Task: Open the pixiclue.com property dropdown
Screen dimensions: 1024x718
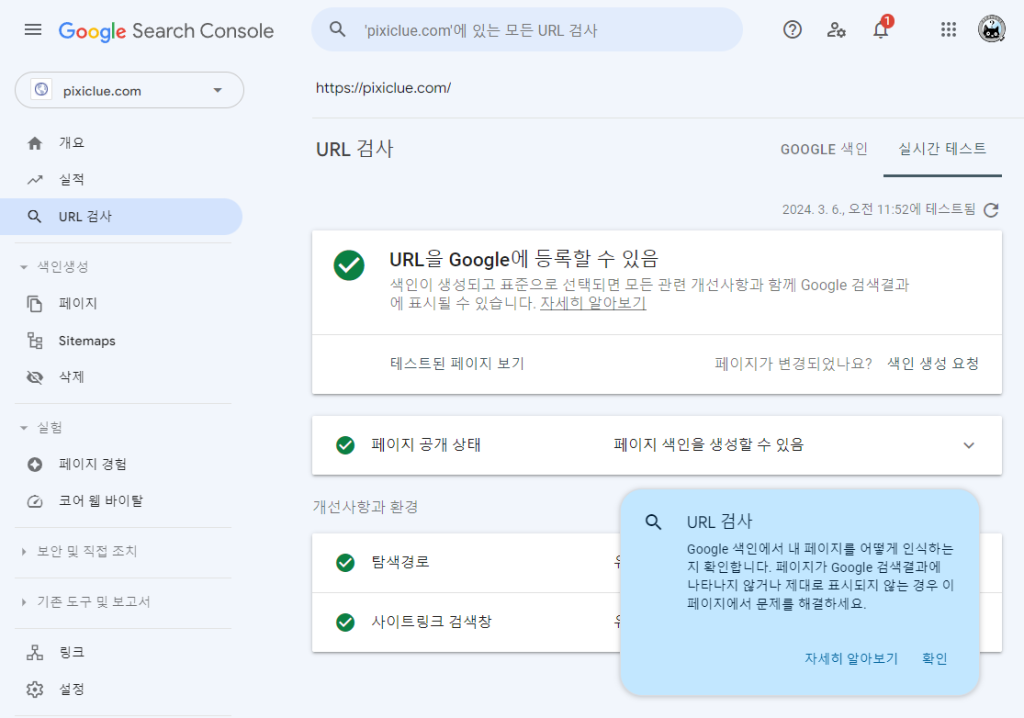Action: (129, 90)
